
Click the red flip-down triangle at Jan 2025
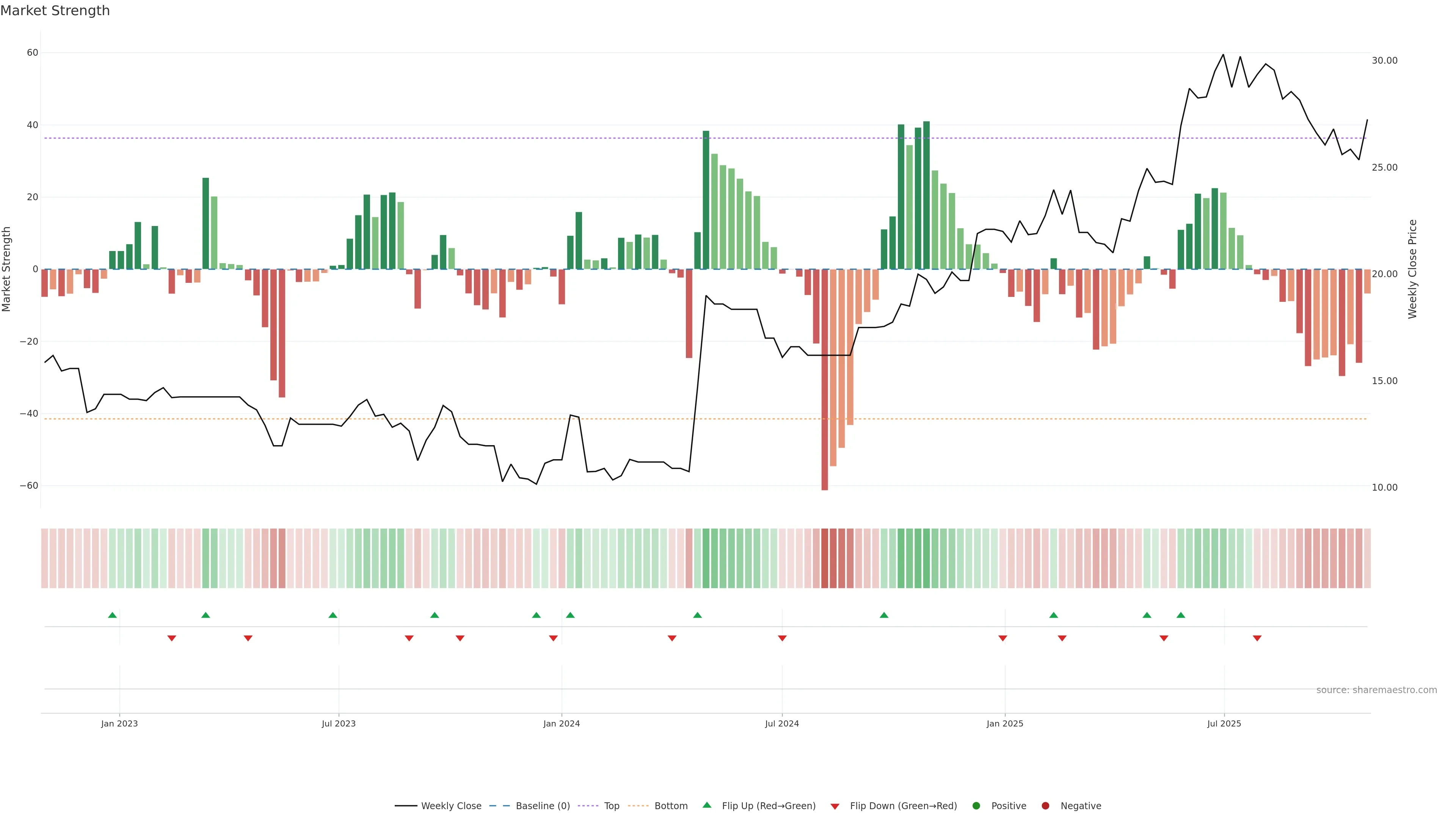tap(1003, 638)
